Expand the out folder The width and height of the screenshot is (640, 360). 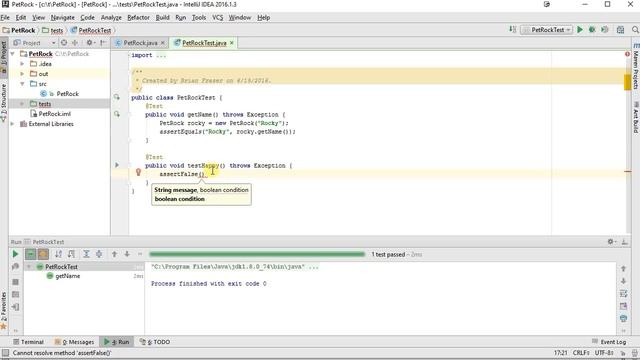[x=22, y=74]
